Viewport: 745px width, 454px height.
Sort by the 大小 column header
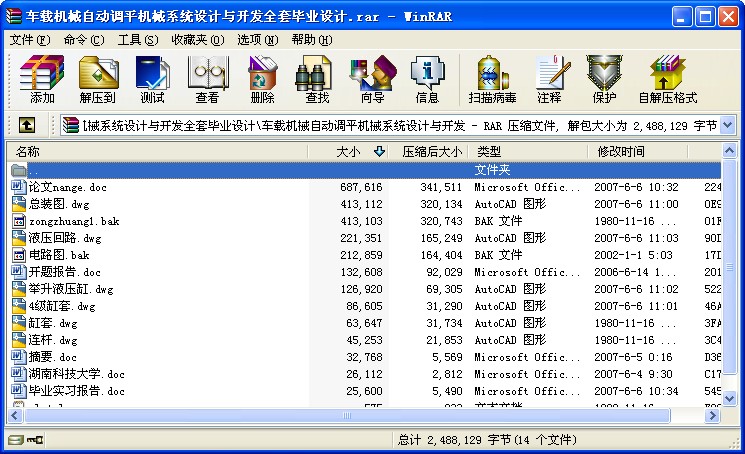pos(349,151)
